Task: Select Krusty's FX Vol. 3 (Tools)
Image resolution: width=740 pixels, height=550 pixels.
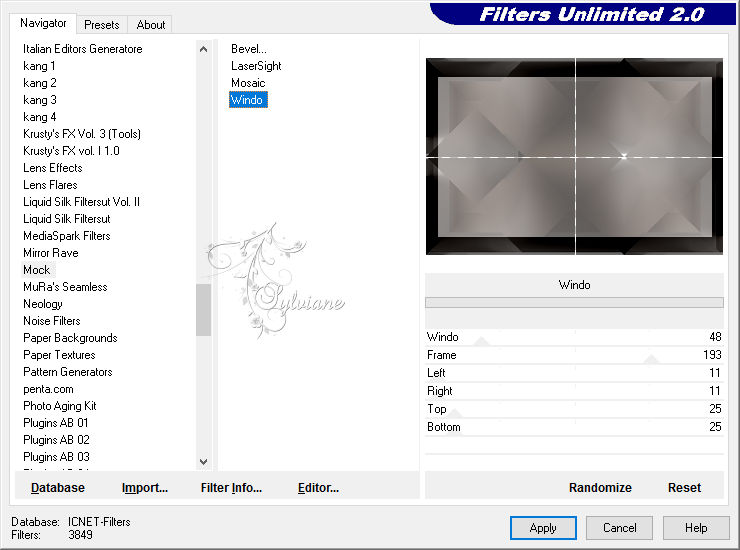Action: (82, 134)
